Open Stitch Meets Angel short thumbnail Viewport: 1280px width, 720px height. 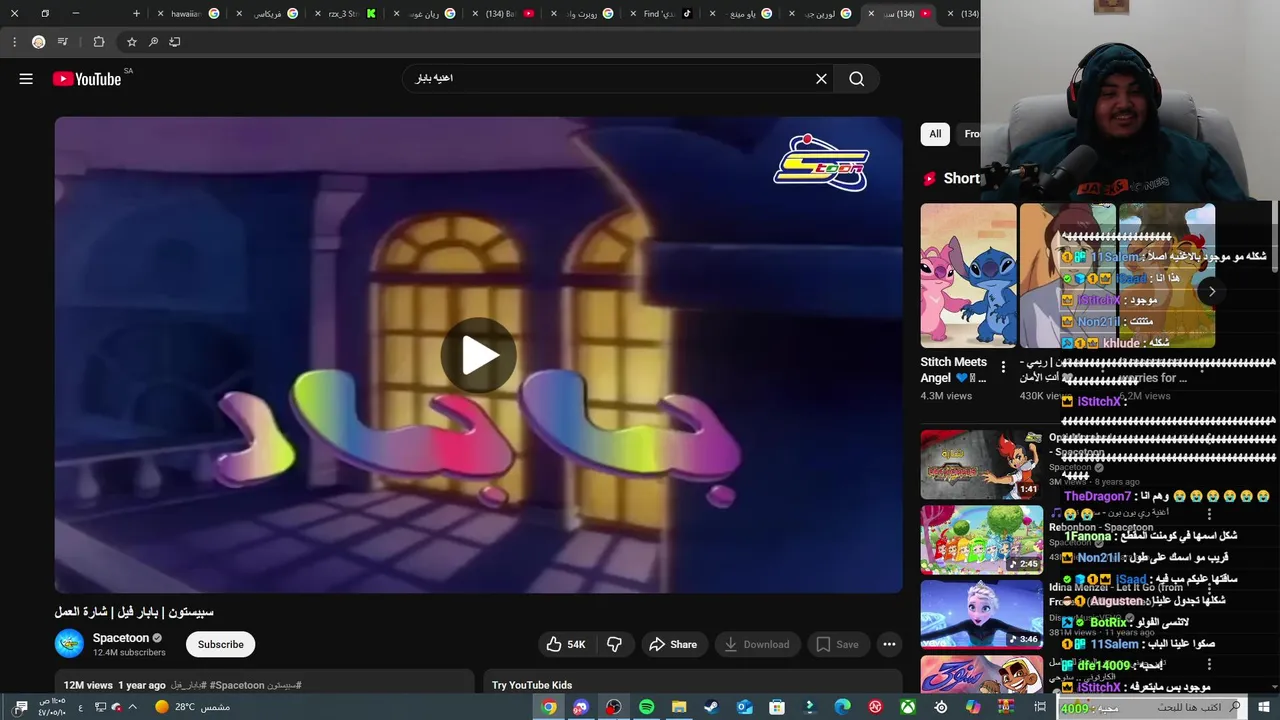968,276
